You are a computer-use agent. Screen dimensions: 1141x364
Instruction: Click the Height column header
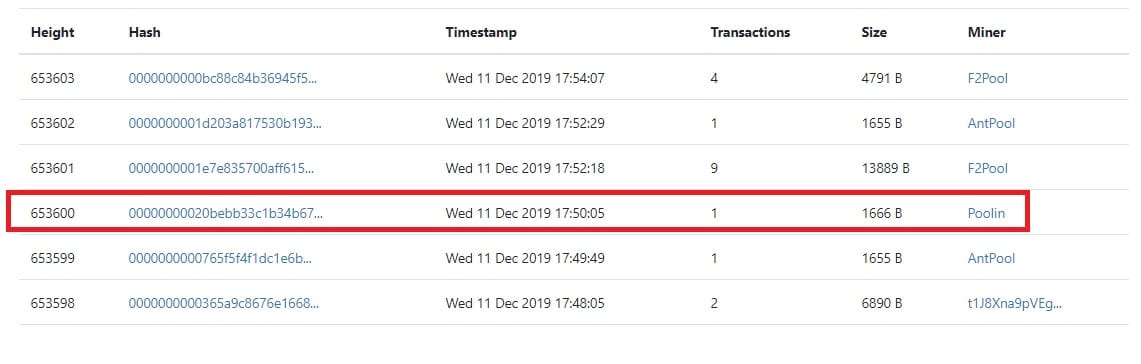point(52,33)
